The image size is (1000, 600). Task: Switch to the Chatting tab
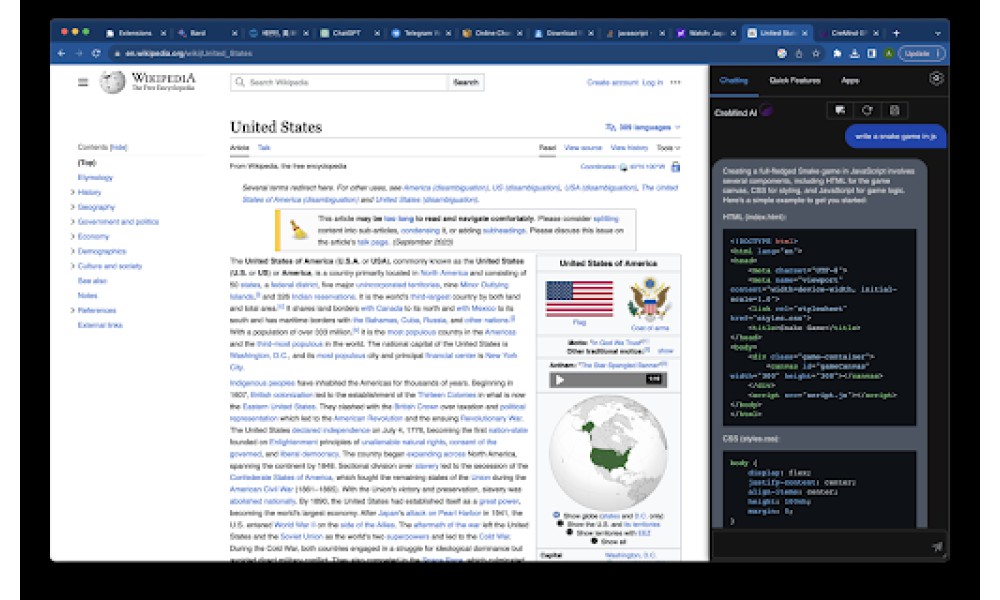point(733,80)
